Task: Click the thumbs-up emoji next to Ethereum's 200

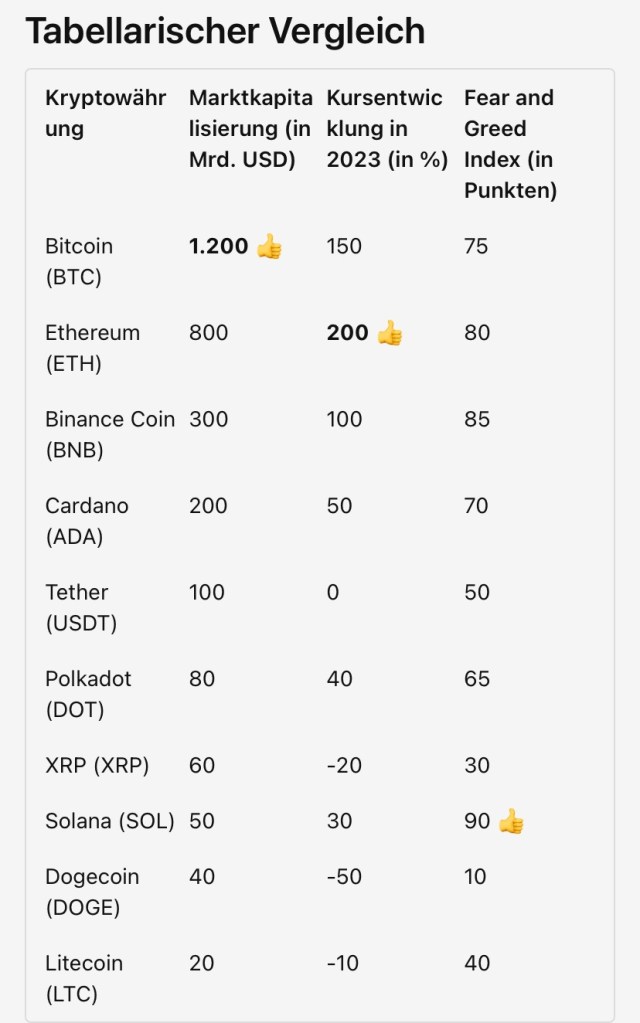Action: pyautogui.click(x=389, y=333)
